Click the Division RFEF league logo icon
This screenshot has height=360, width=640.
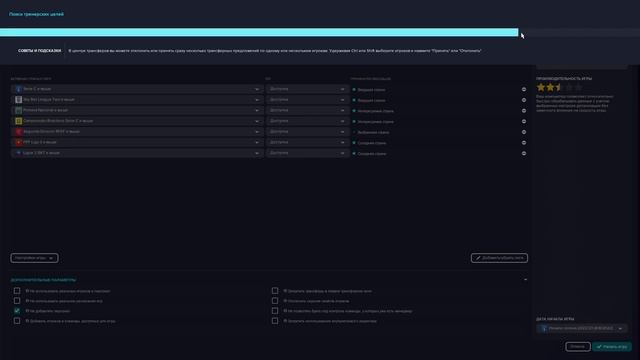[x=18, y=132]
